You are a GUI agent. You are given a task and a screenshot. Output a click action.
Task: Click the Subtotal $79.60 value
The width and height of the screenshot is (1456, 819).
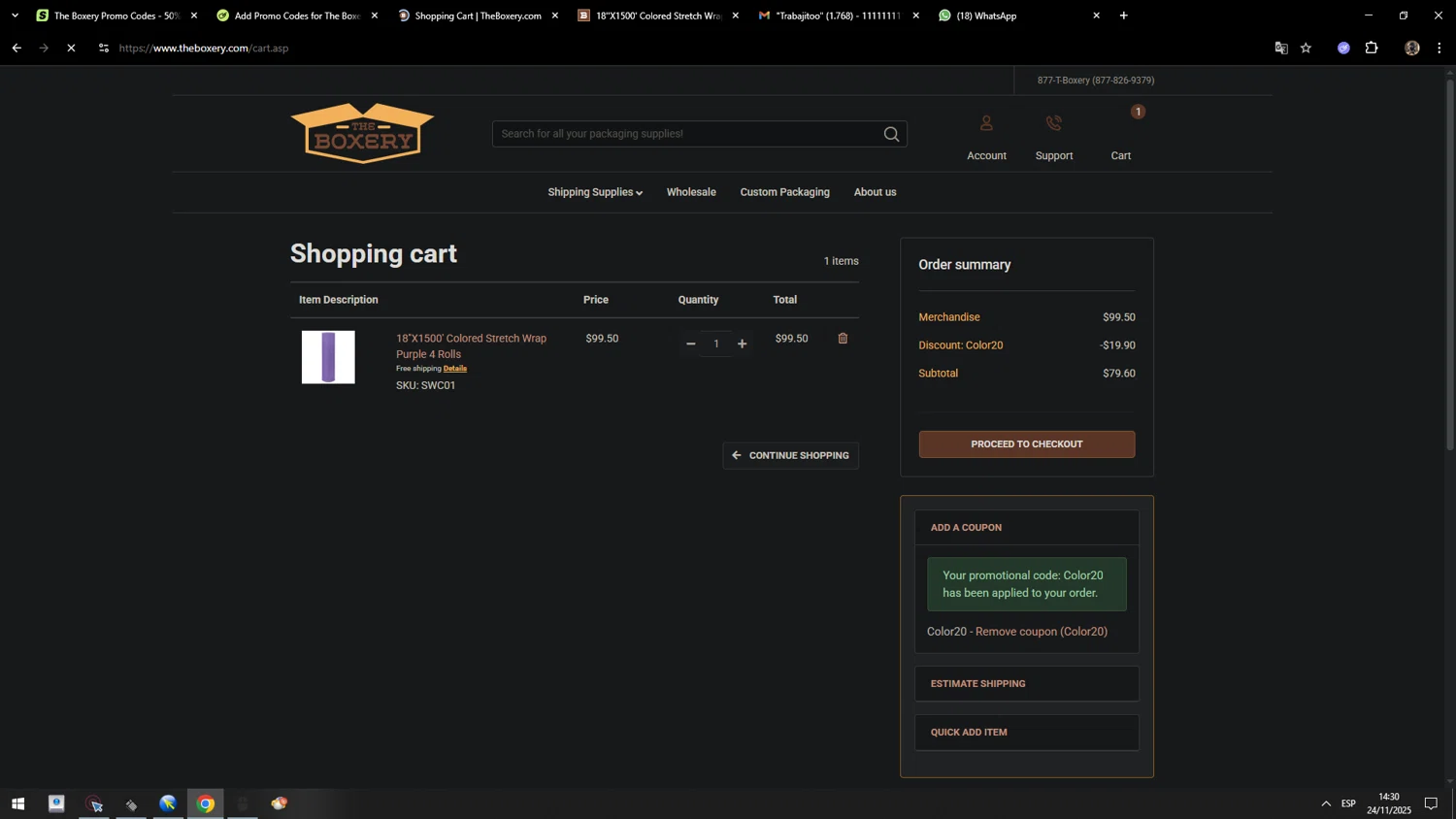pyautogui.click(x=1118, y=374)
